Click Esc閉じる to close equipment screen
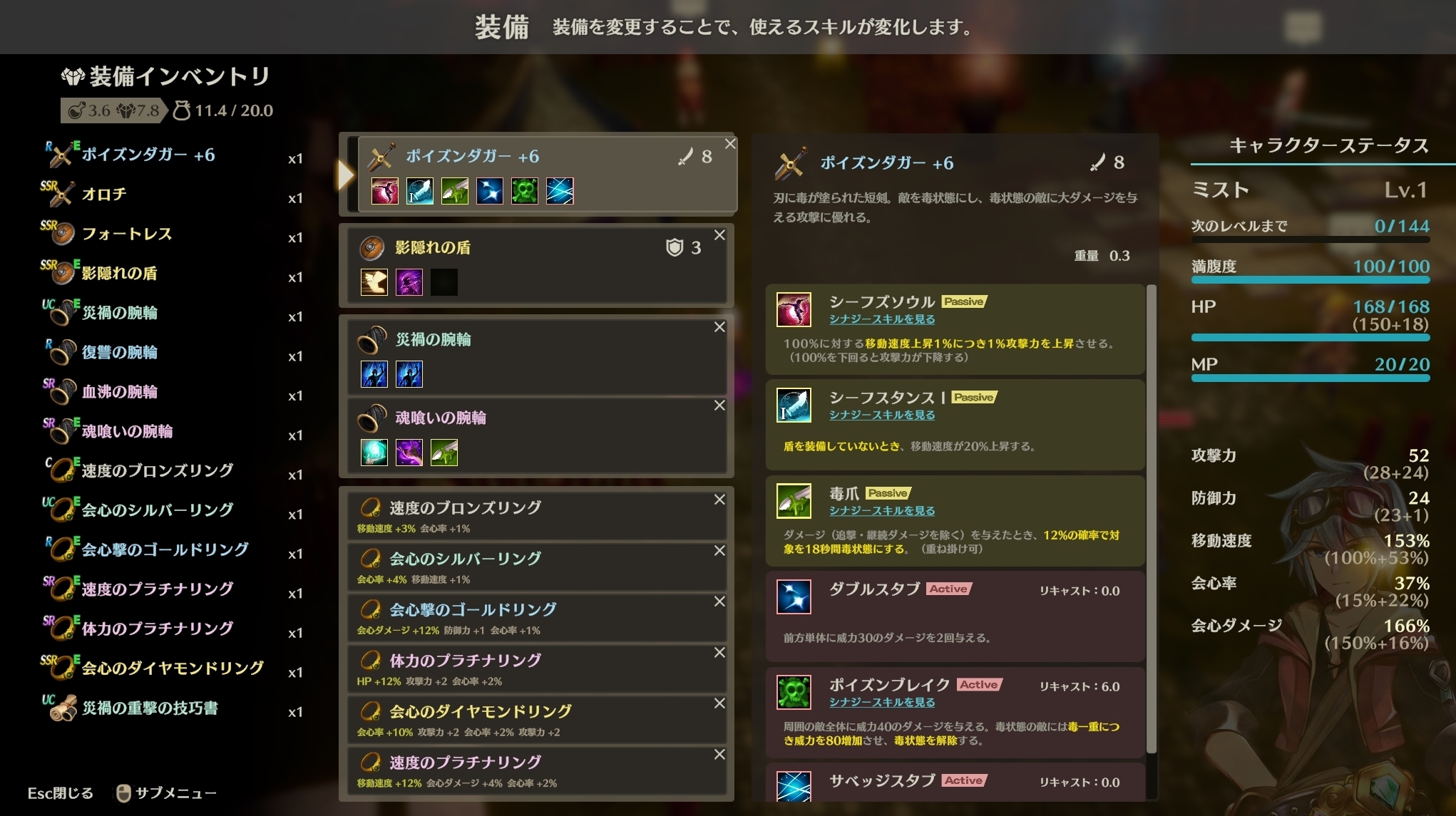The width and height of the screenshot is (1456, 816). (61, 792)
